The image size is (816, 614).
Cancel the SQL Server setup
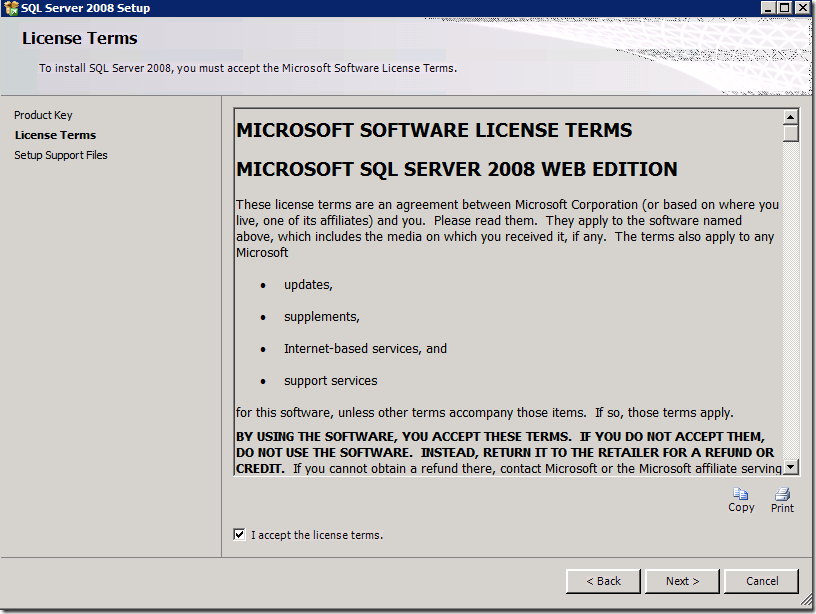tap(761, 581)
